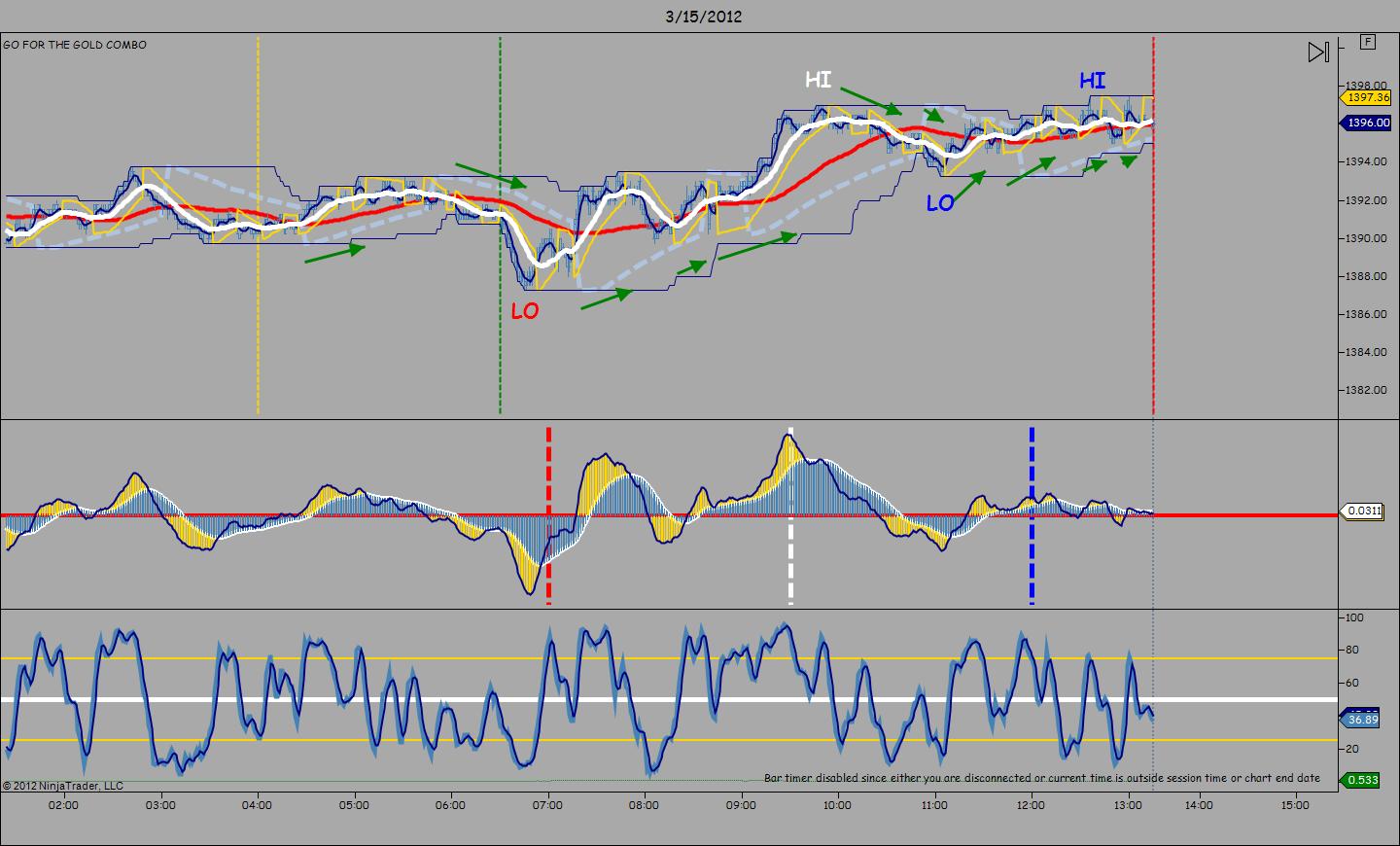Click the © 2012 NinjaTrader, LLC copyright text
The width and height of the screenshot is (1400, 846).
coord(63,786)
